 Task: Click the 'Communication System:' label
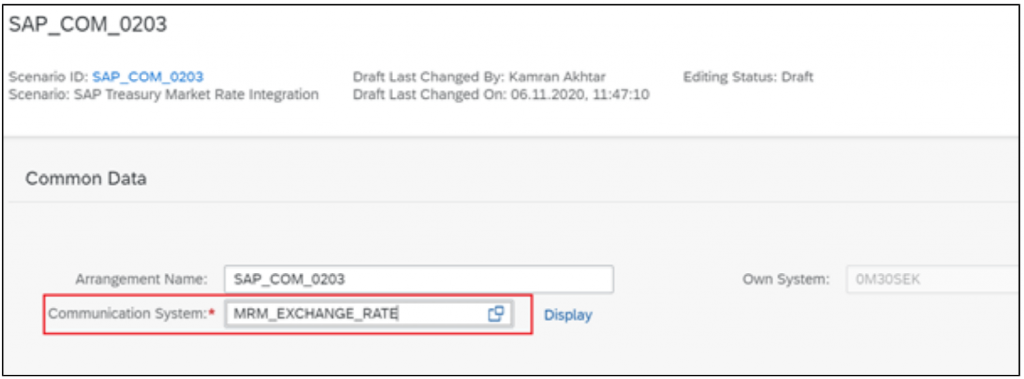pyautogui.click(x=132, y=314)
